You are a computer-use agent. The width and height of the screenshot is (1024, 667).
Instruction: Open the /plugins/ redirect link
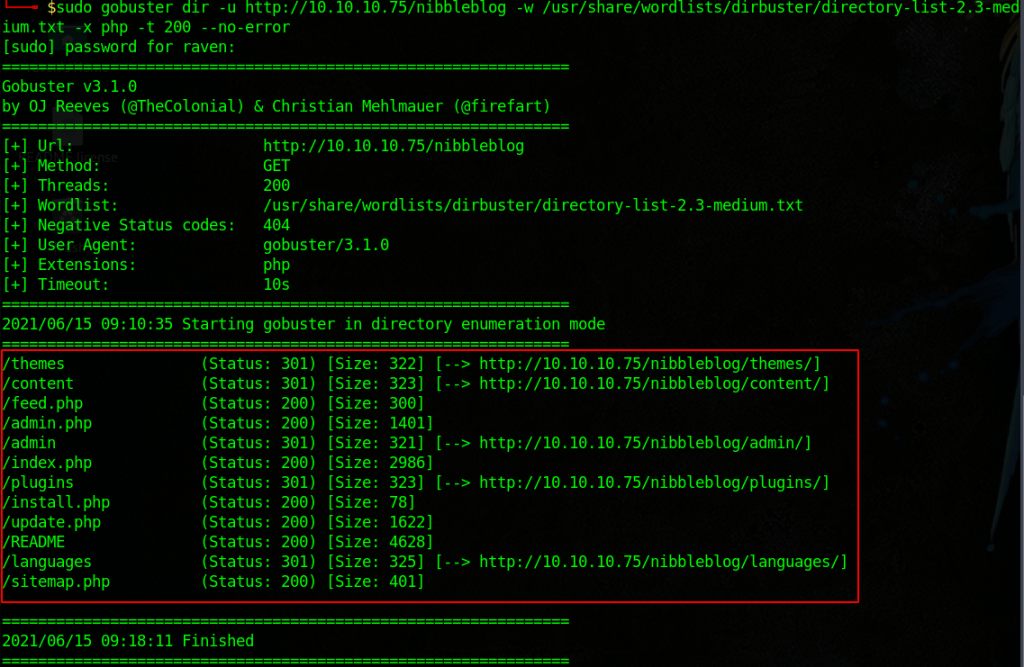[x=654, y=483]
